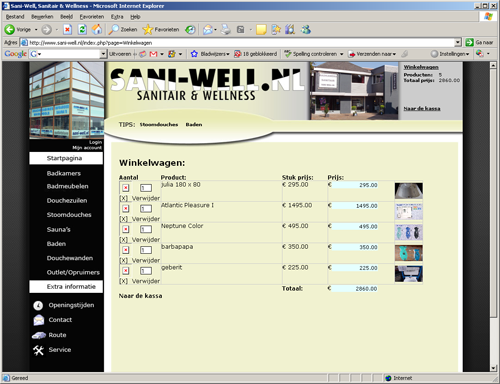Click the Stop loading icon

click(x=68, y=30)
